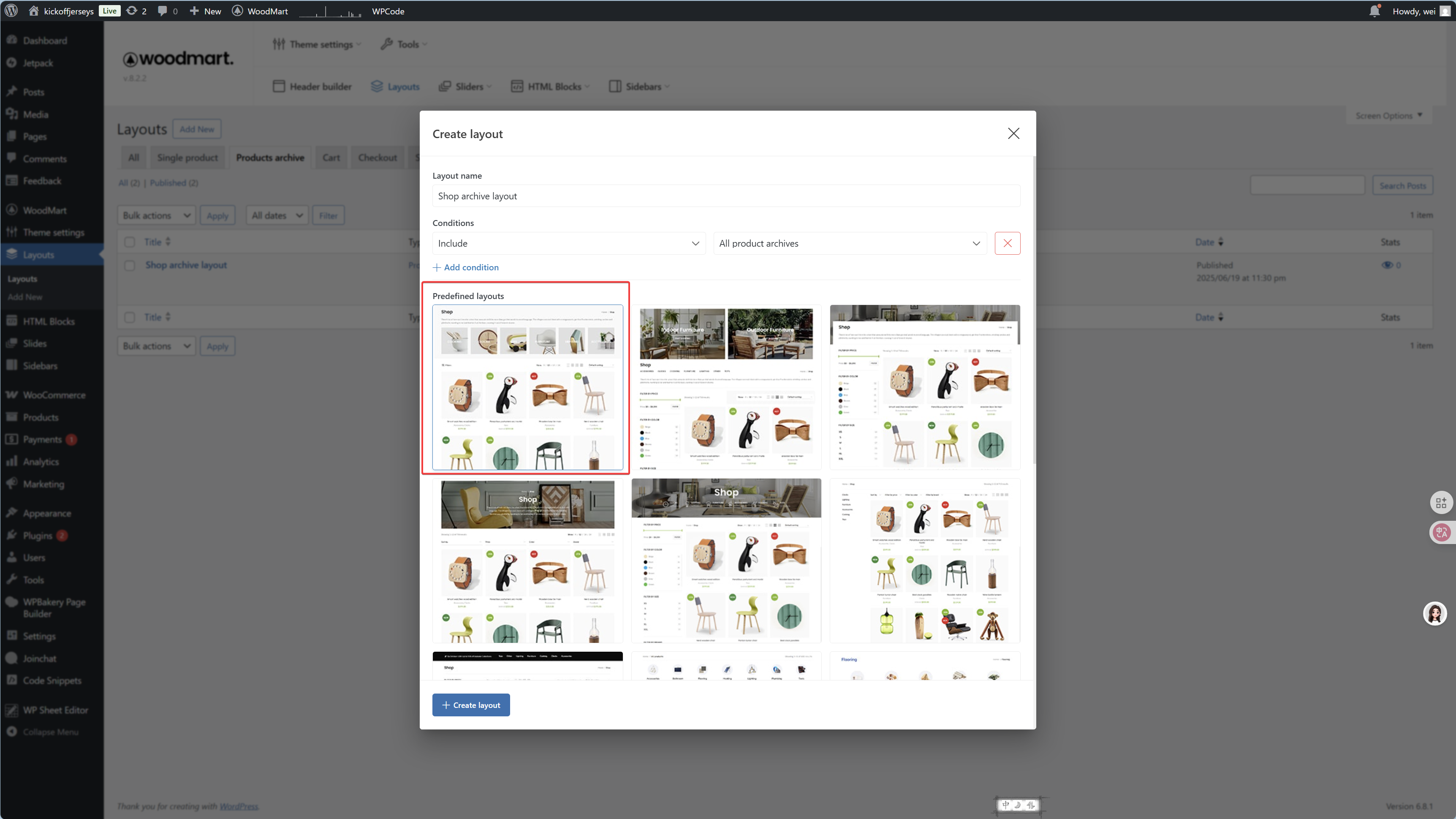Expand the Screen Options panel
The height and width of the screenshot is (819, 1456).
1389,115
